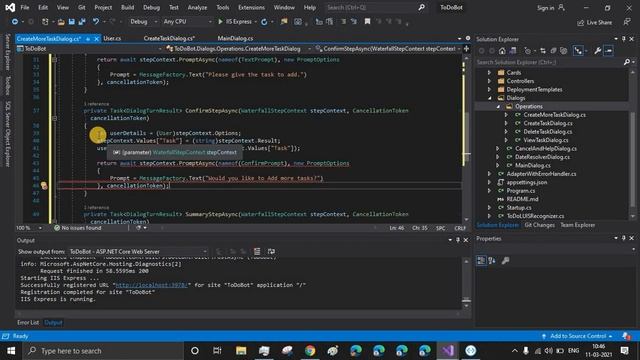The image size is (640, 360).
Task: Open File Explorer from the taskbar
Action: (x=241, y=351)
